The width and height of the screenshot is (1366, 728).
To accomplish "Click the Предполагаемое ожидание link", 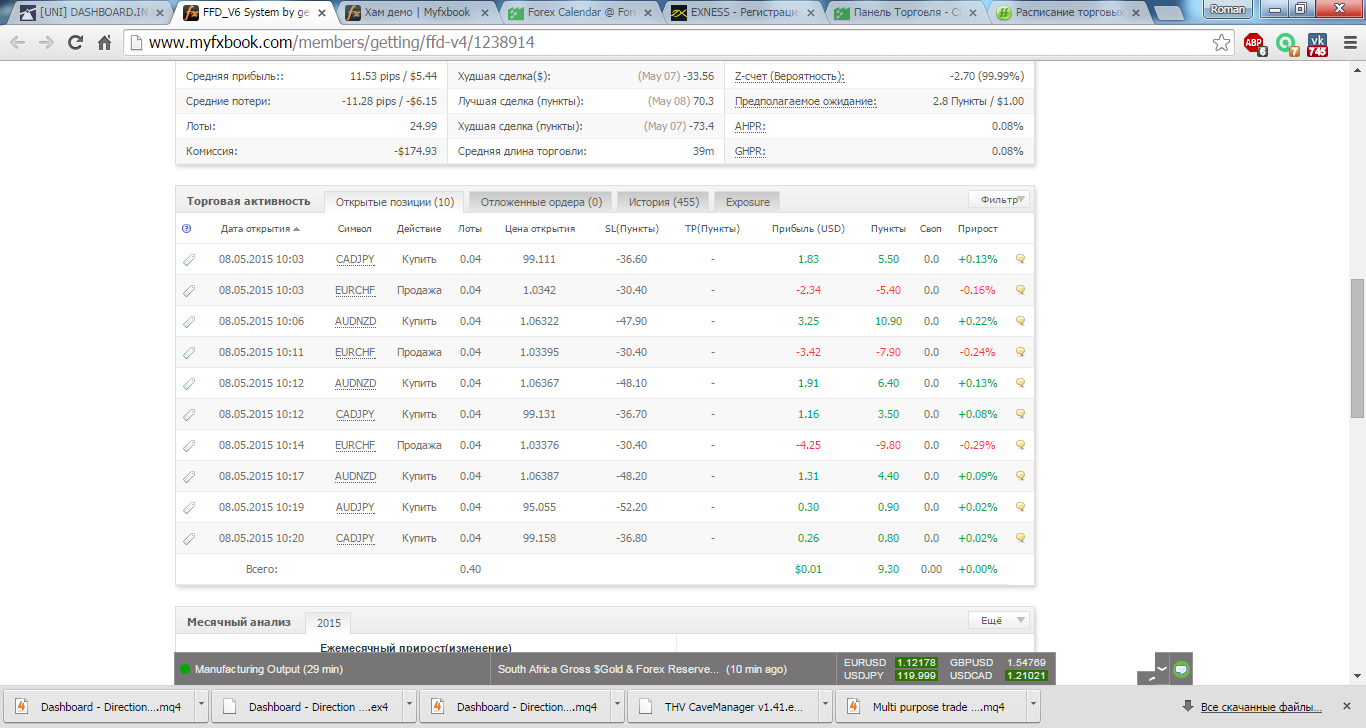I will 805,101.
